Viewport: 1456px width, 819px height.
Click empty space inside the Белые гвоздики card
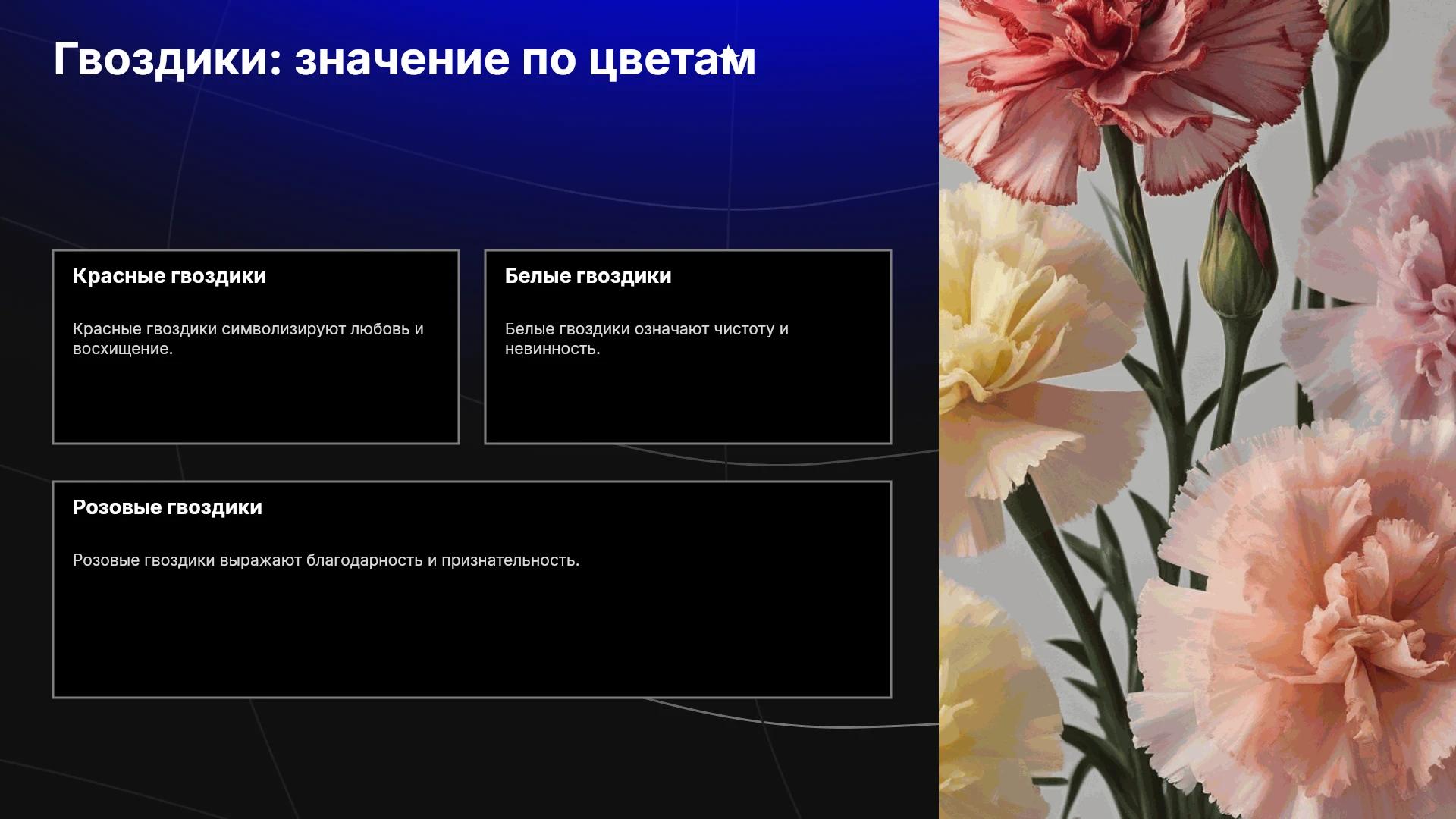coord(688,402)
